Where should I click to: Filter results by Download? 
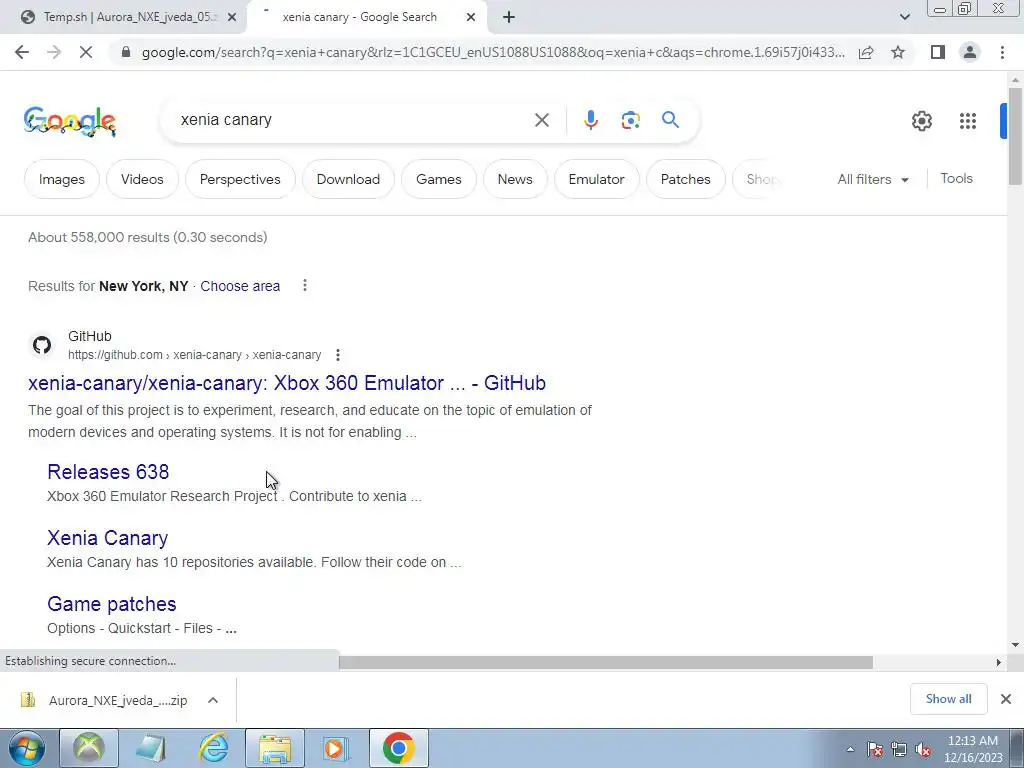[x=348, y=179]
